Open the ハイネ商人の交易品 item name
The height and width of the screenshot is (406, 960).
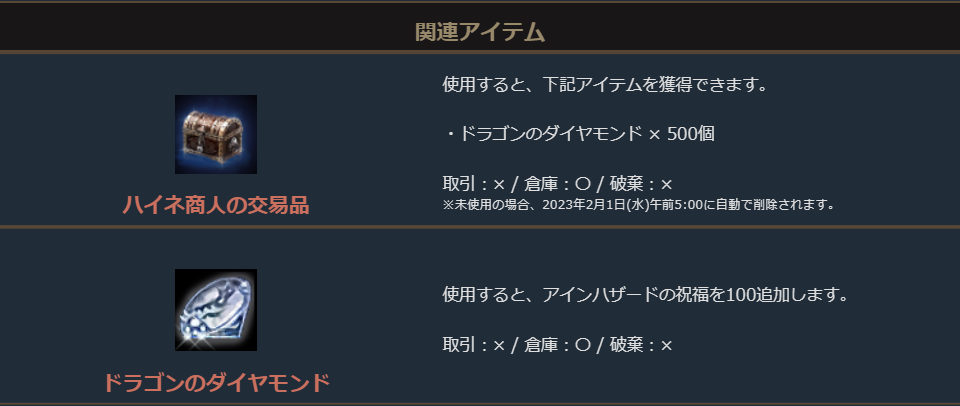pyautogui.click(x=216, y=206)
